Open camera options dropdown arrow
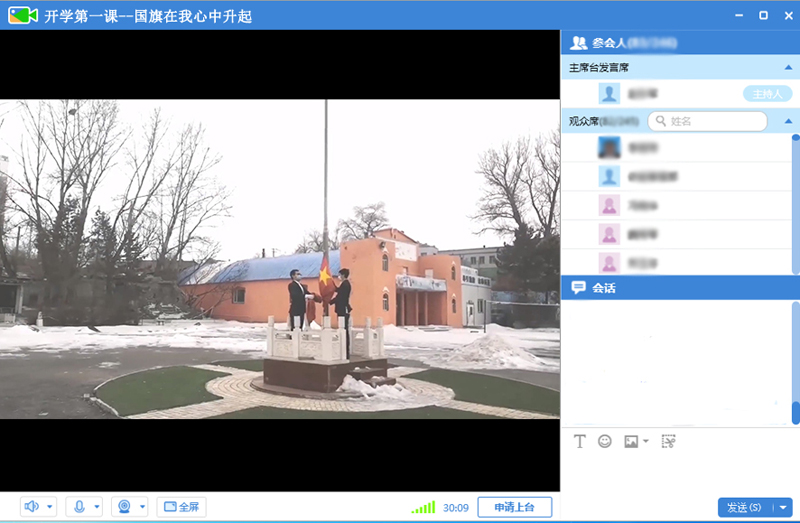Screen dimensions: 800x523 [x=142, y=507]
